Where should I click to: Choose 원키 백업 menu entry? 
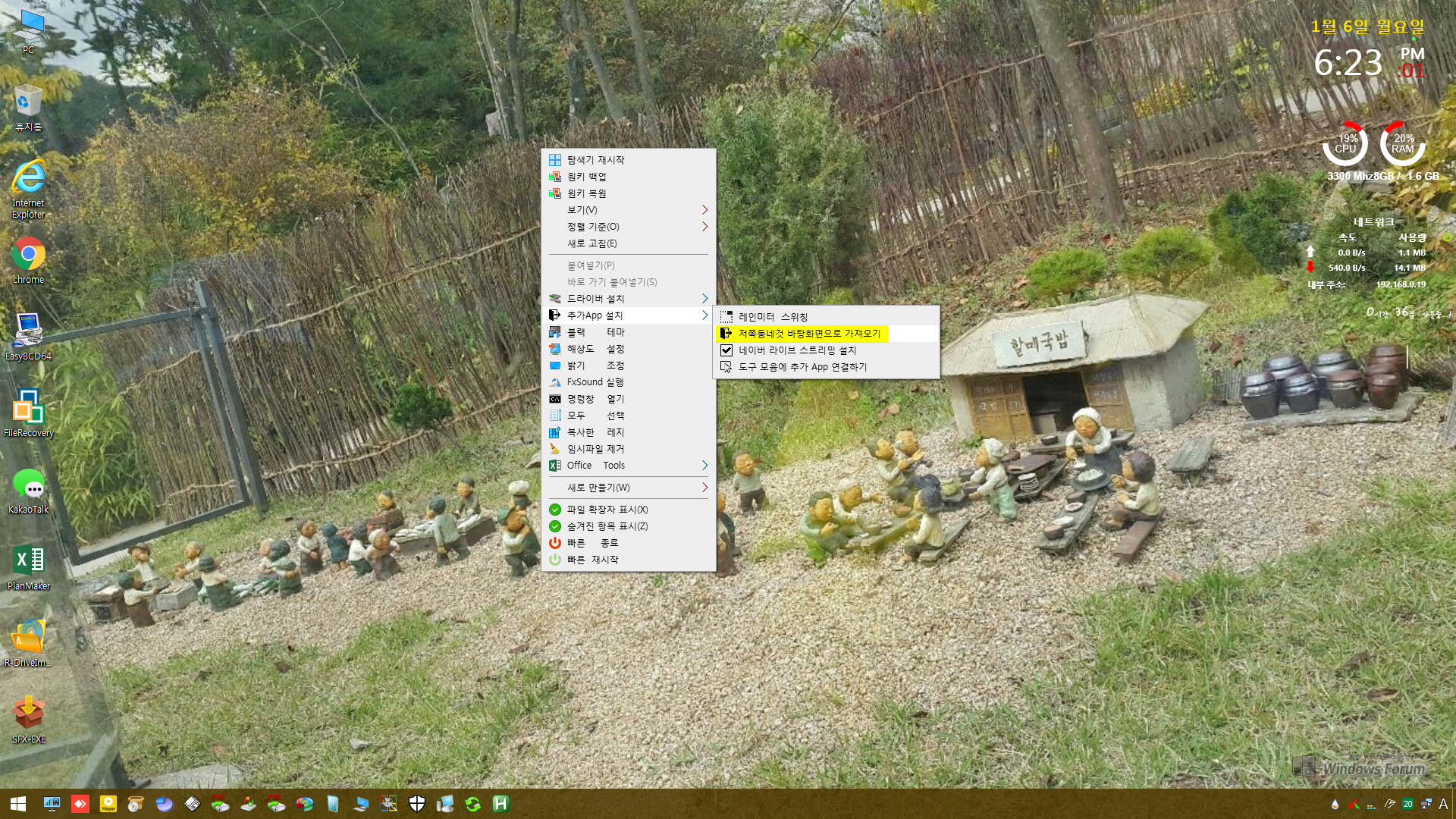tap(628, 177)
